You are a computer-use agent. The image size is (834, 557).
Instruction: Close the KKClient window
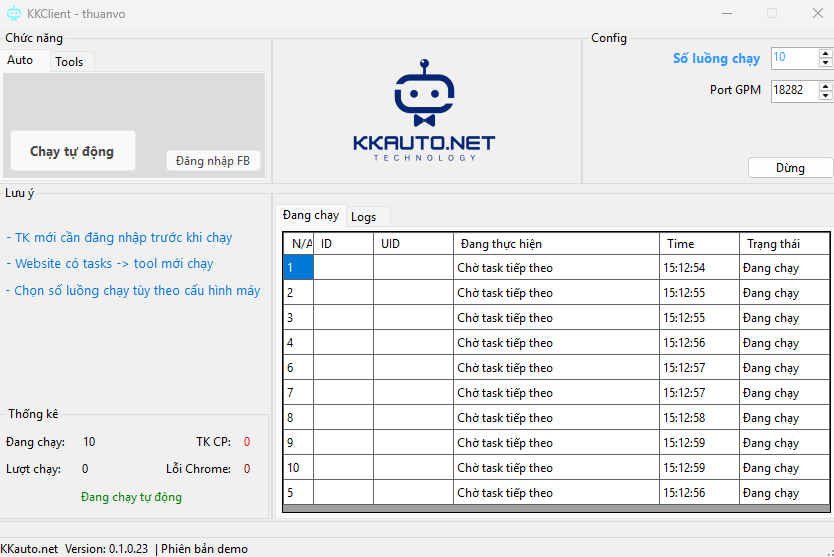818,13
